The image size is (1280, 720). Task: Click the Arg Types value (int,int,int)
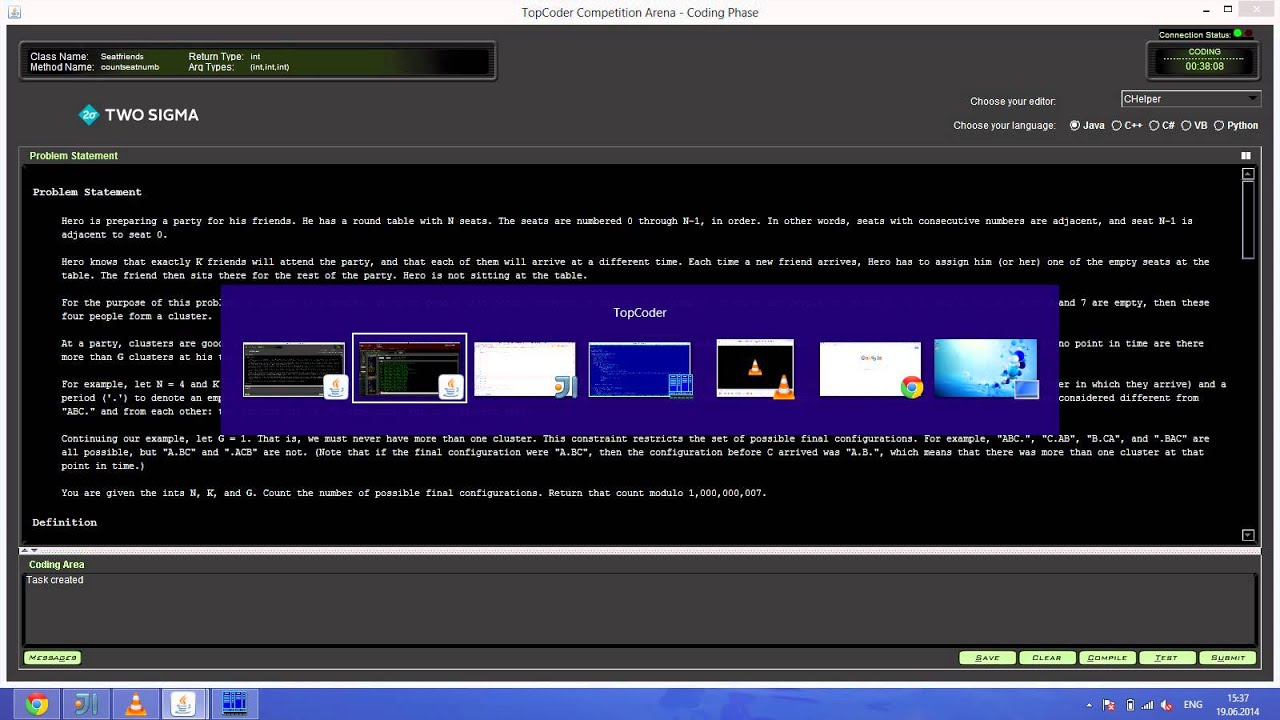pos(270,67)
